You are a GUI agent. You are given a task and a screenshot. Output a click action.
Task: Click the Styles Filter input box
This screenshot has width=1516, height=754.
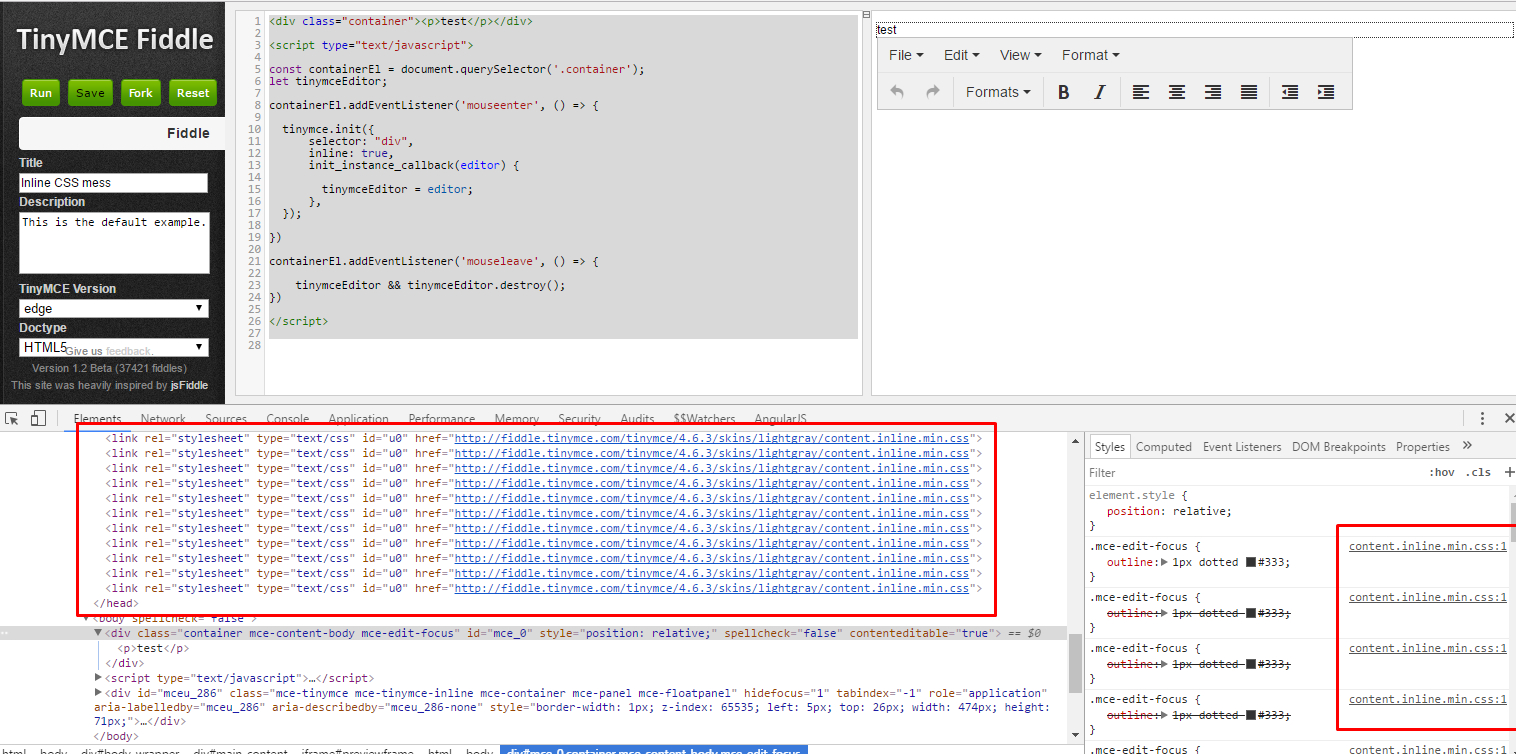pyautogui.click(x=1255, y=472)
